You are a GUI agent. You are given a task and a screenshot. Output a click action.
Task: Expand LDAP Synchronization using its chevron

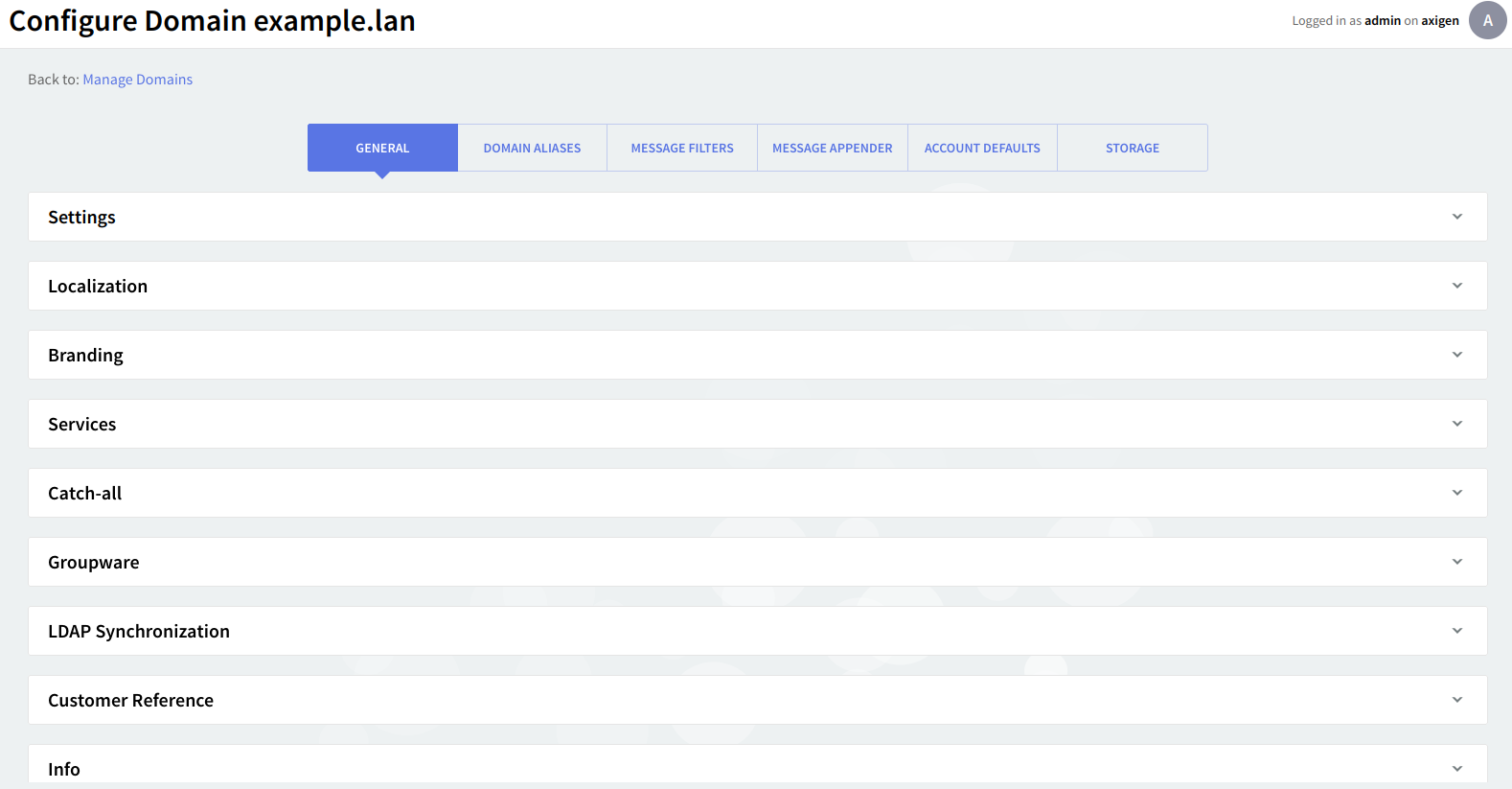(x=1456, y=631)
